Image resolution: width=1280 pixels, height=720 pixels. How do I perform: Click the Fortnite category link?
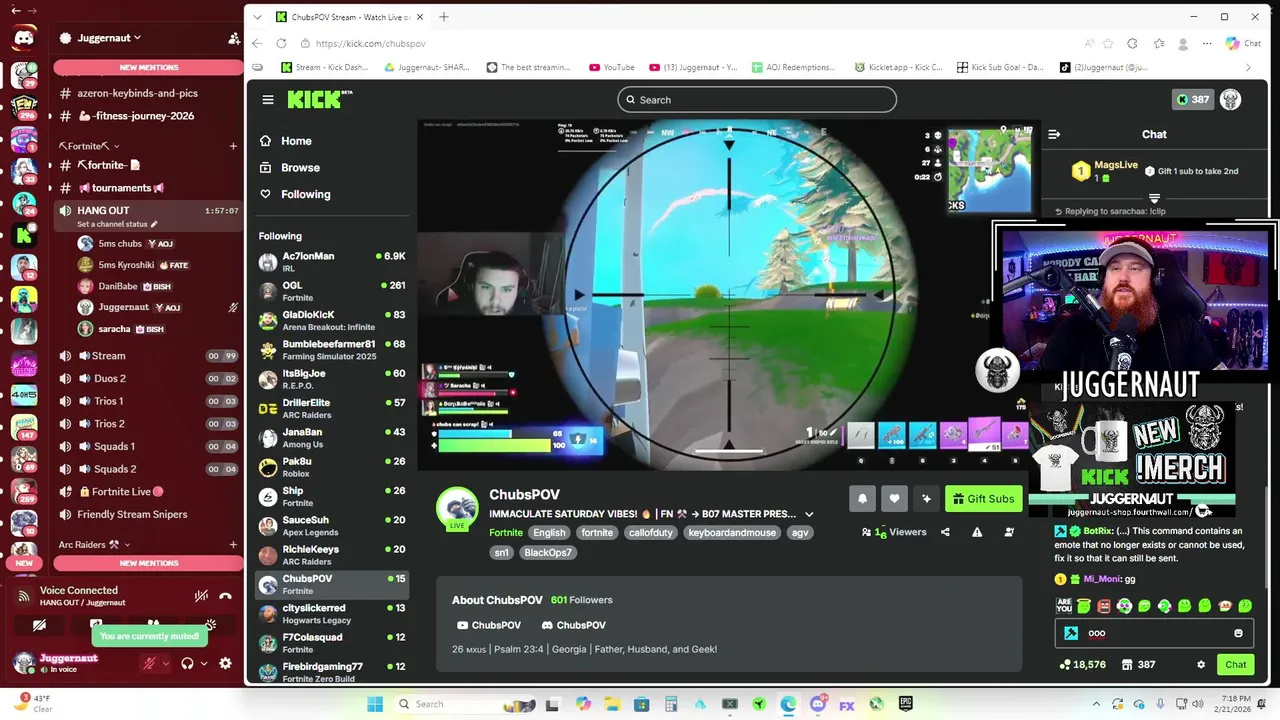[x=506, y=533]
